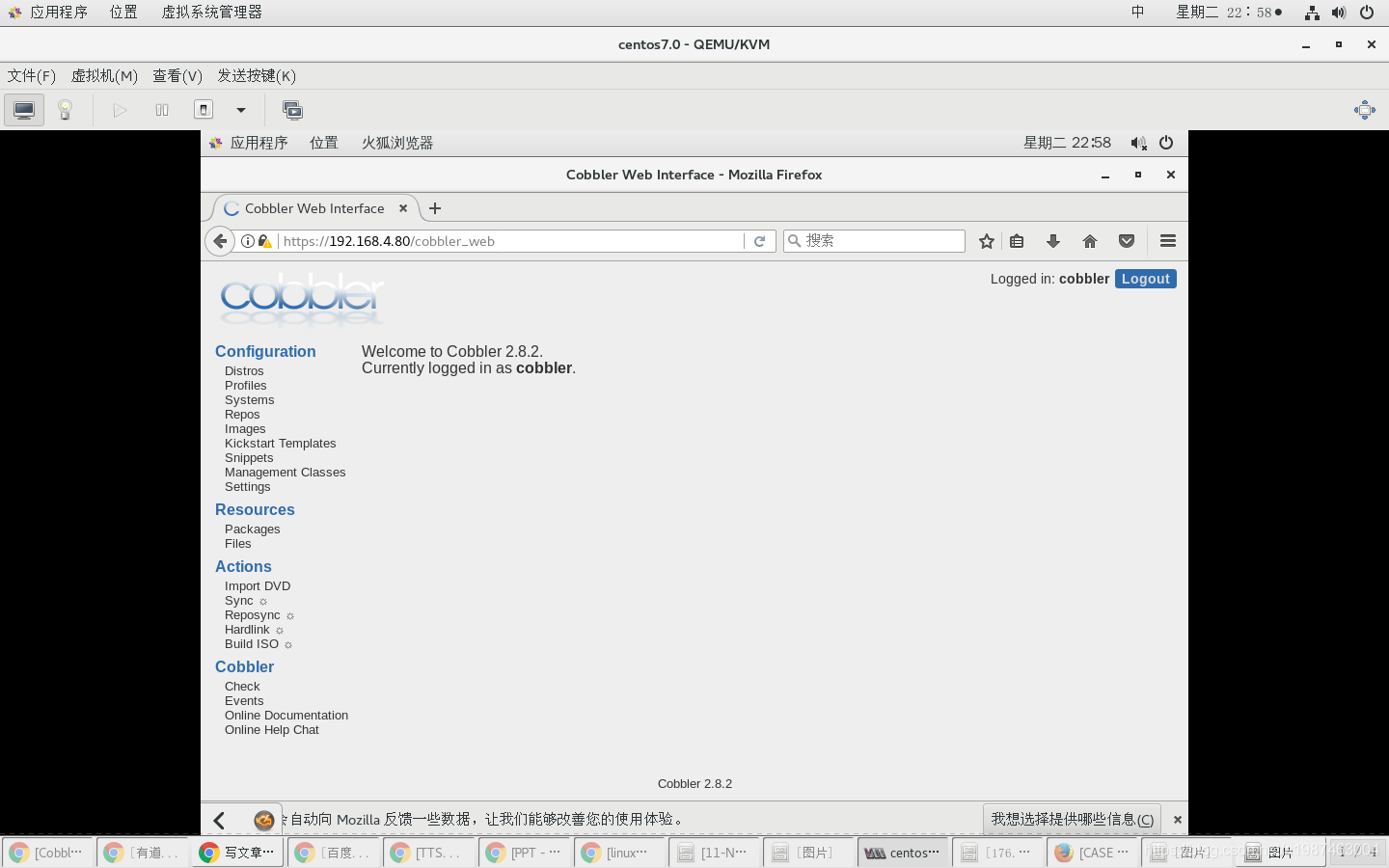
Task: Close the Cobbler Web Interface tab
Action: click(403, 208)
